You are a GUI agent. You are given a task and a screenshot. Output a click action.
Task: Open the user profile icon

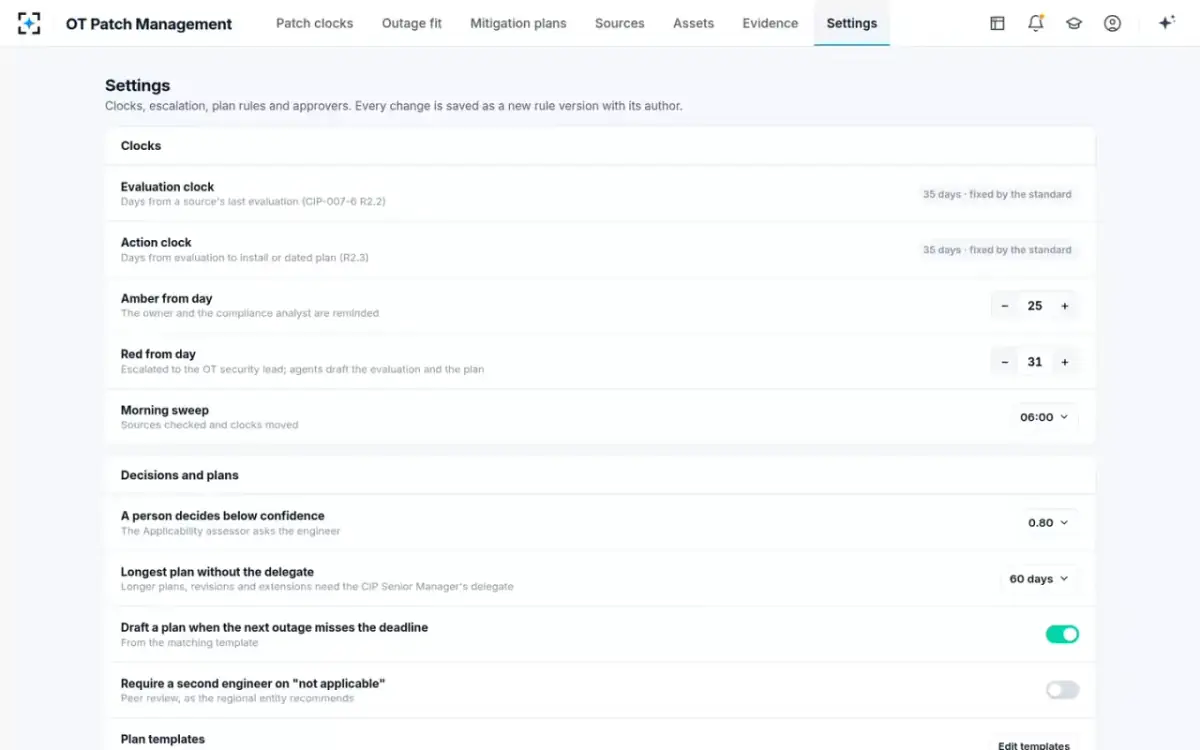click(1112, 23)
